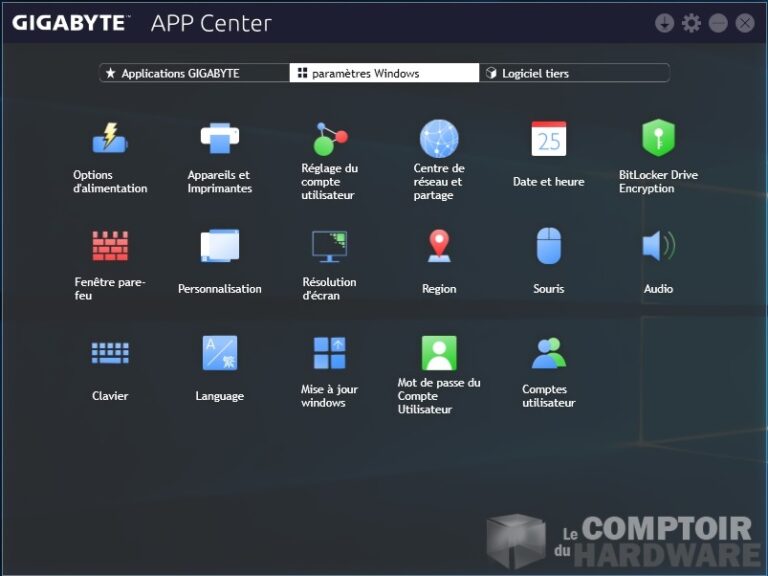The image size is (768, 576).
Task: Open the BitLocker Drive Encryption shield icon
Action: [658, 138]
